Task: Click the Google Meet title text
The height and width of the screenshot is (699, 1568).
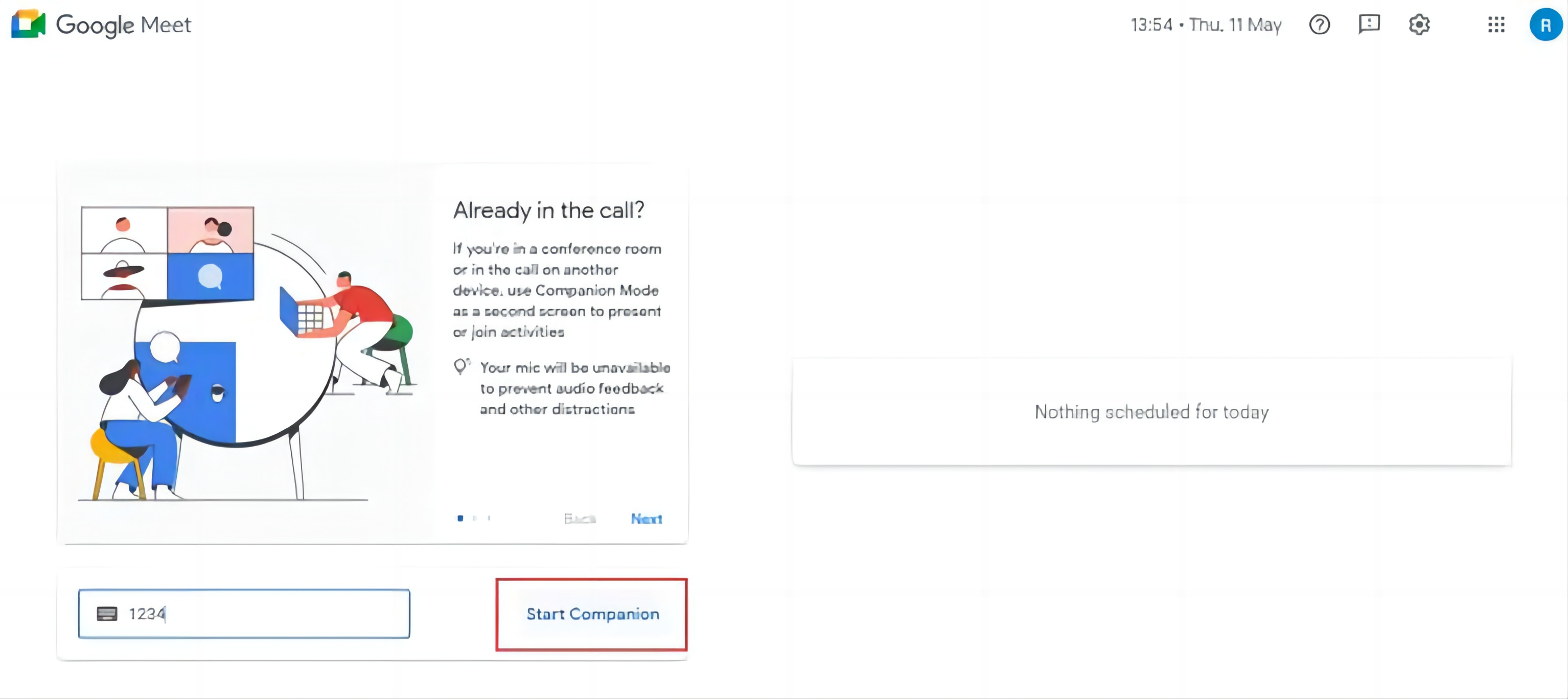Action: (124, 25)
